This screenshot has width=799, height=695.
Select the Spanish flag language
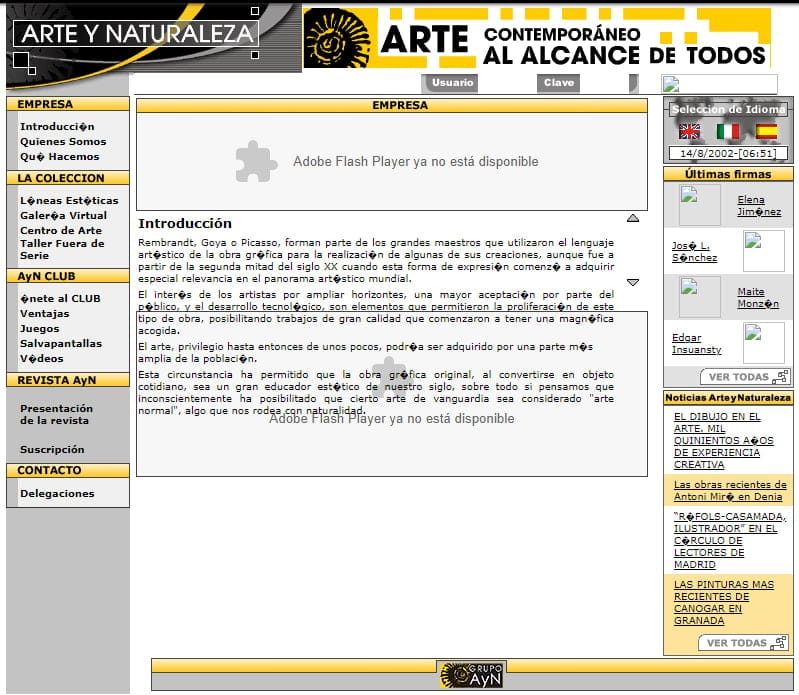tap(766, 131)
